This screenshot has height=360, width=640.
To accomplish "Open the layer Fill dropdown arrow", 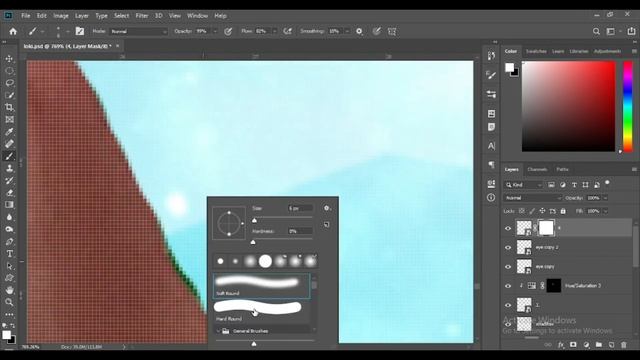I will (605, 211).
